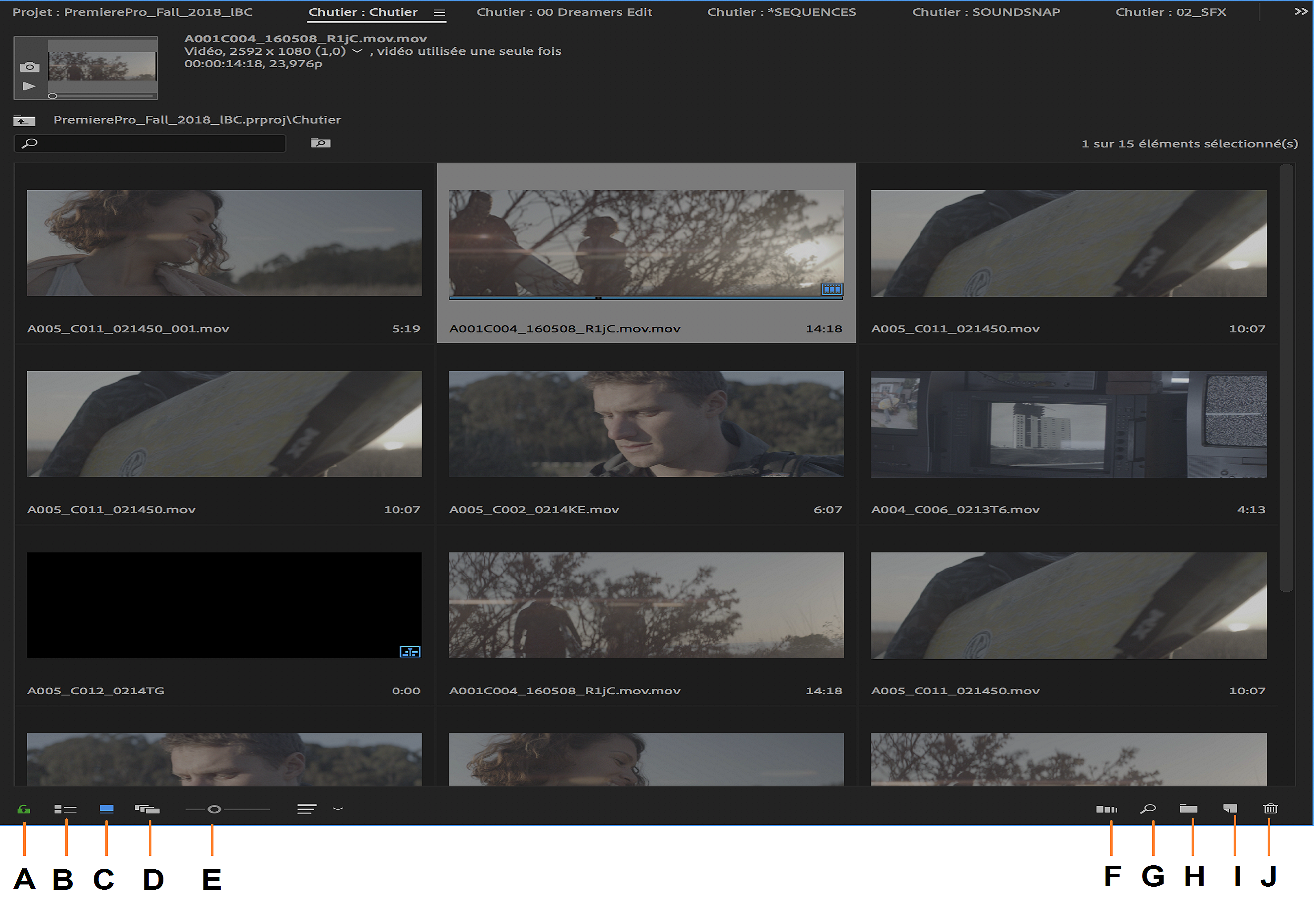Viewport: 1314px width, 924px height.
Task: Open the Find magnifier in bottom toolbar
Action: coord(1148,808)
